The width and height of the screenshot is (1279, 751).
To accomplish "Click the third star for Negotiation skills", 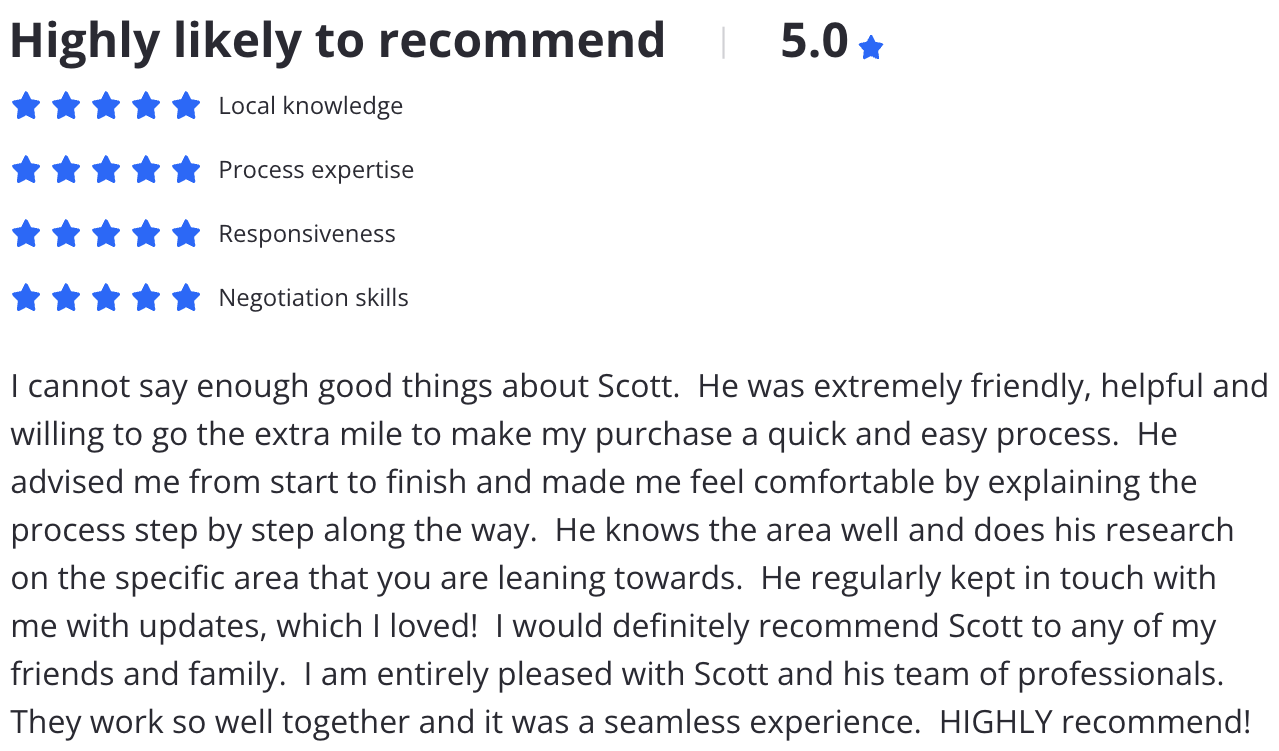I will (106, 298).
